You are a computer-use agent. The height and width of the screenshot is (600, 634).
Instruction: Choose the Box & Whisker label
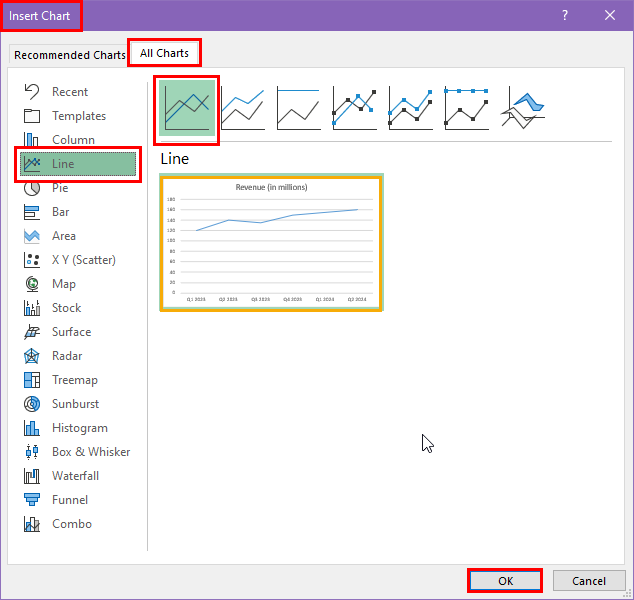coord(91,452)
